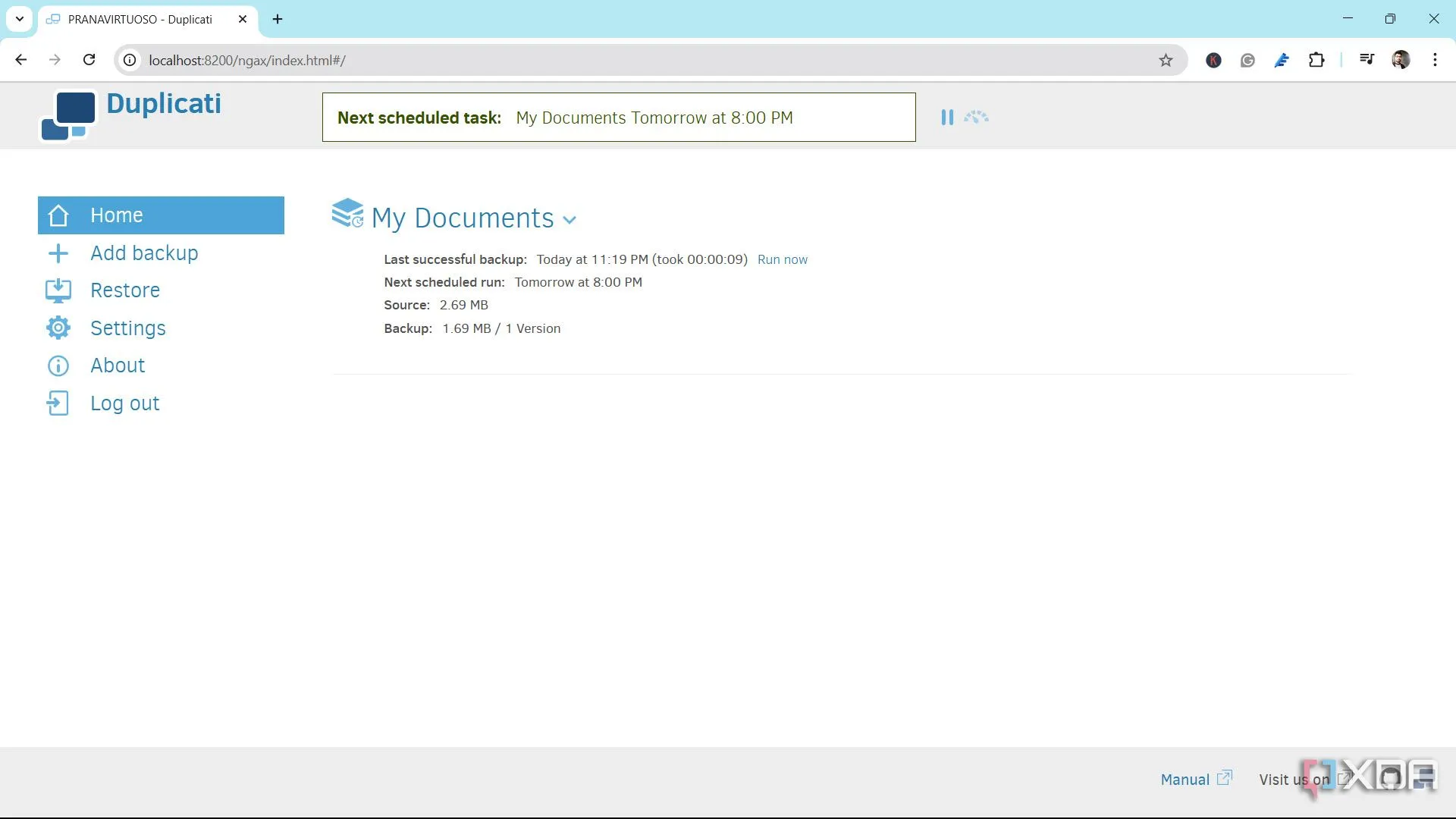Open the browser Extensions puzzle icon
1456x819 pixels.
click(1316, 61)
